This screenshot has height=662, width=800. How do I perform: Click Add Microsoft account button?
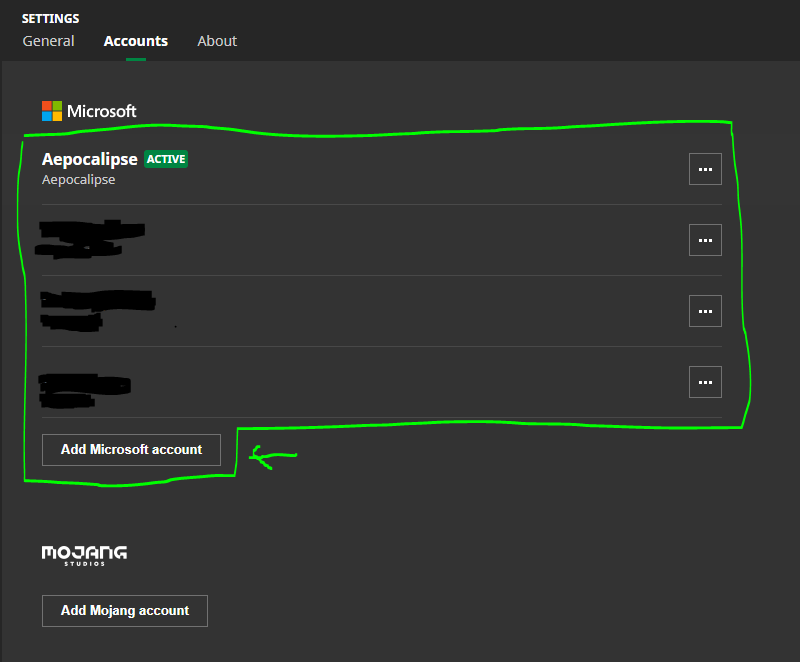[x=131, y=450]
